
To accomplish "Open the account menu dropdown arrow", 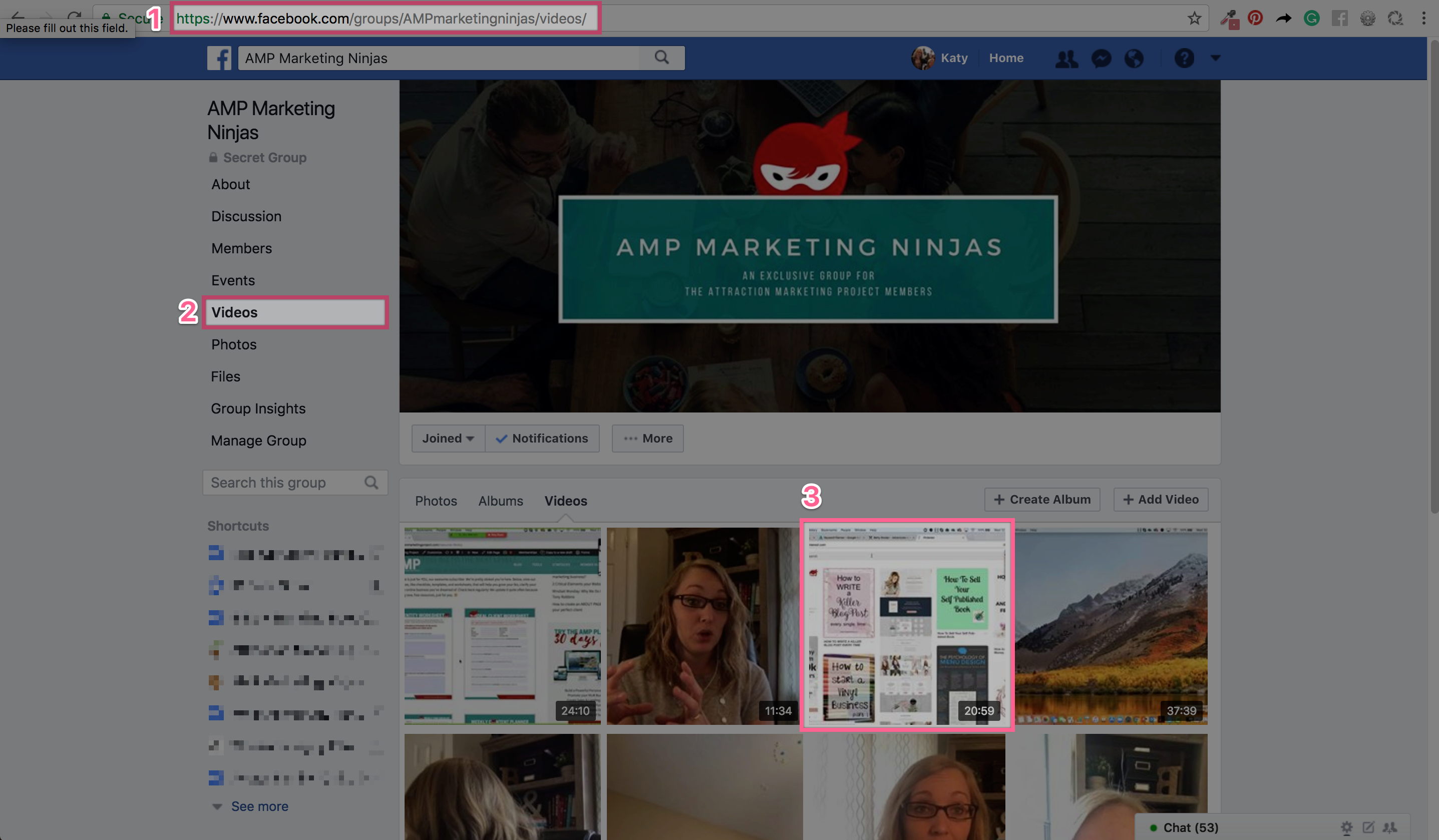I will tap(1216, 58).
